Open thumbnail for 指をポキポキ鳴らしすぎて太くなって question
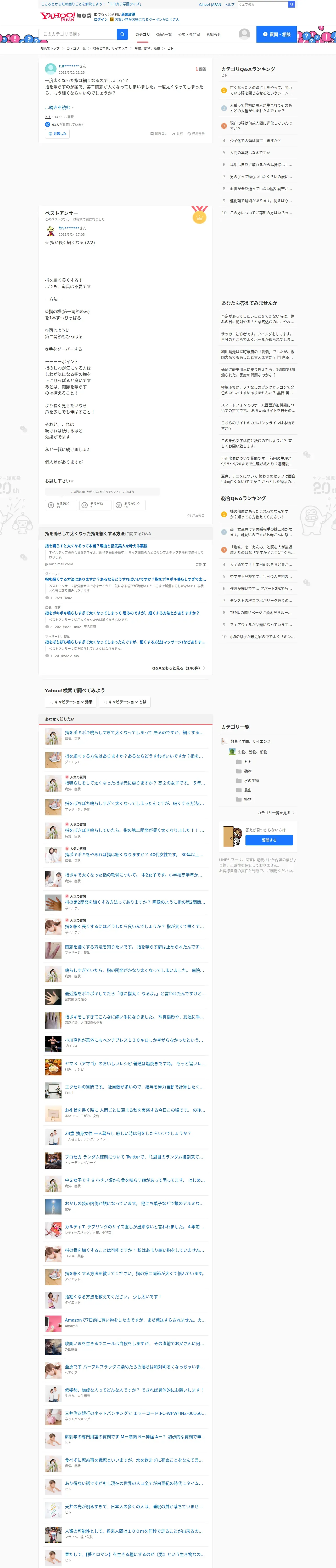 53,736
